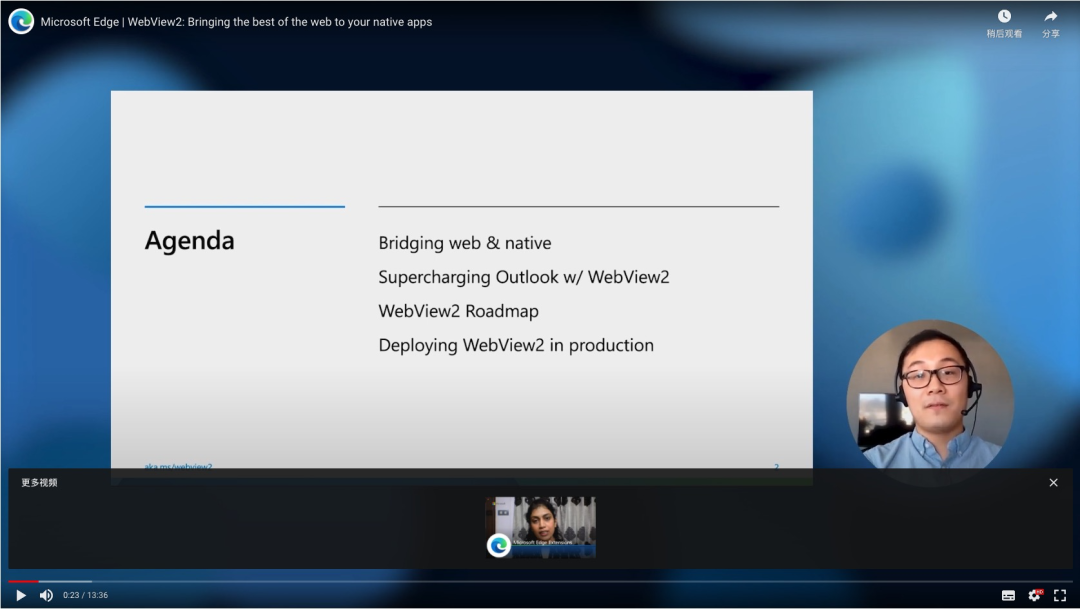Click the 更多视频 label
This screenshot has height=609, width=1080.
(x=39, y=483)
